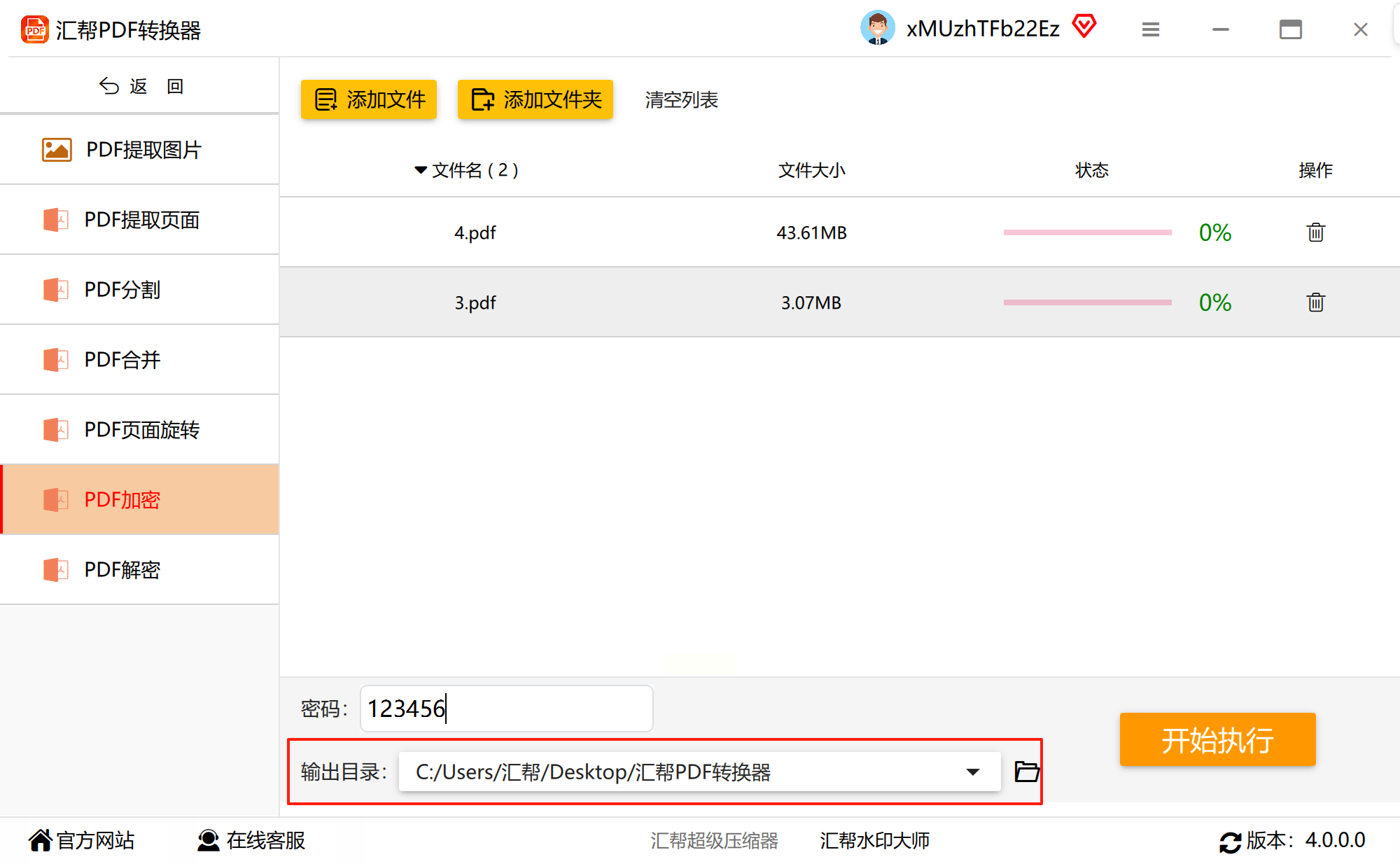Click the 添加文件 button
The height and width of the screenshot is (864, 1400).
tap(369, 99)
